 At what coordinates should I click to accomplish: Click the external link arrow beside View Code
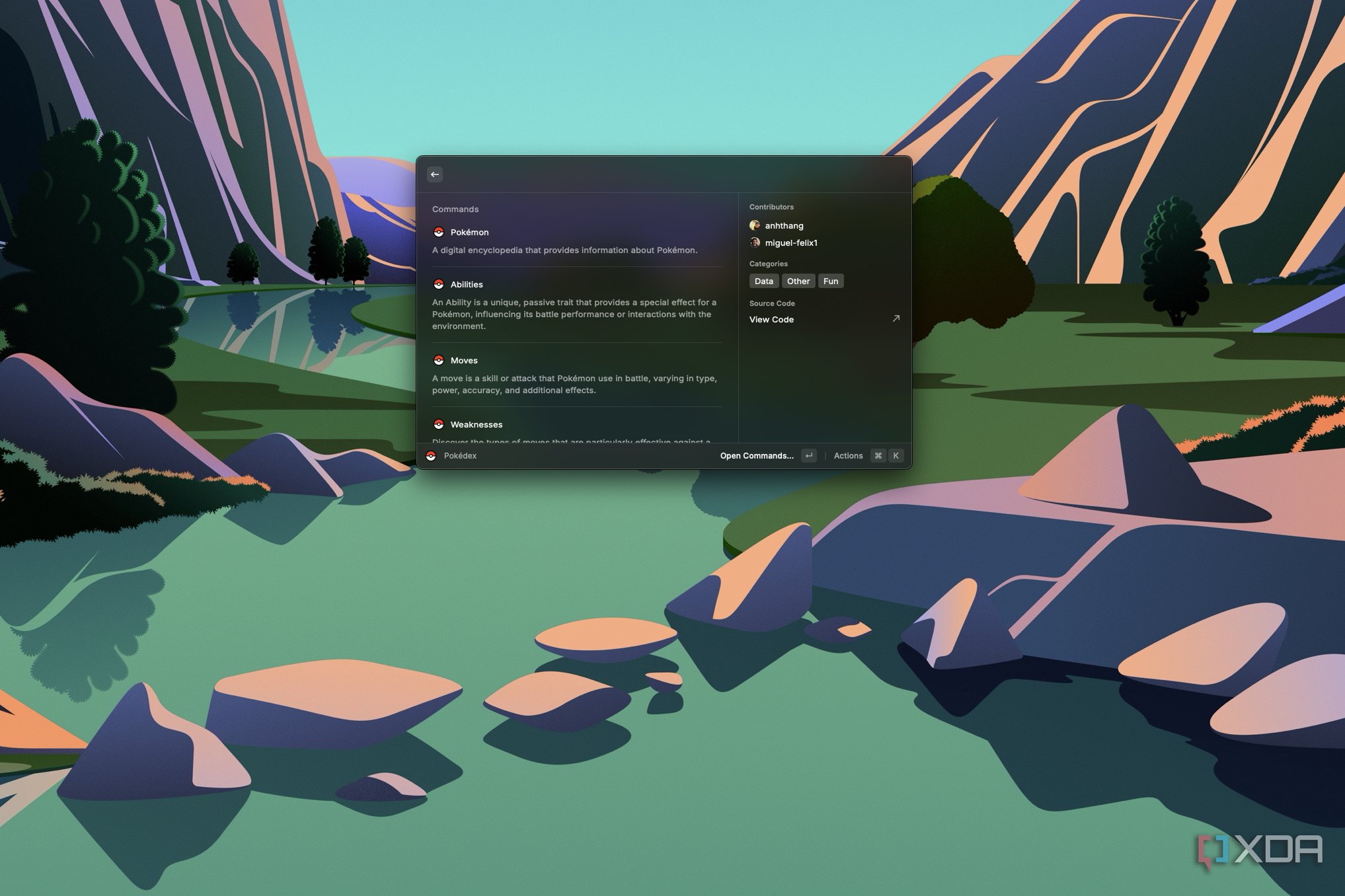(896, 318)
